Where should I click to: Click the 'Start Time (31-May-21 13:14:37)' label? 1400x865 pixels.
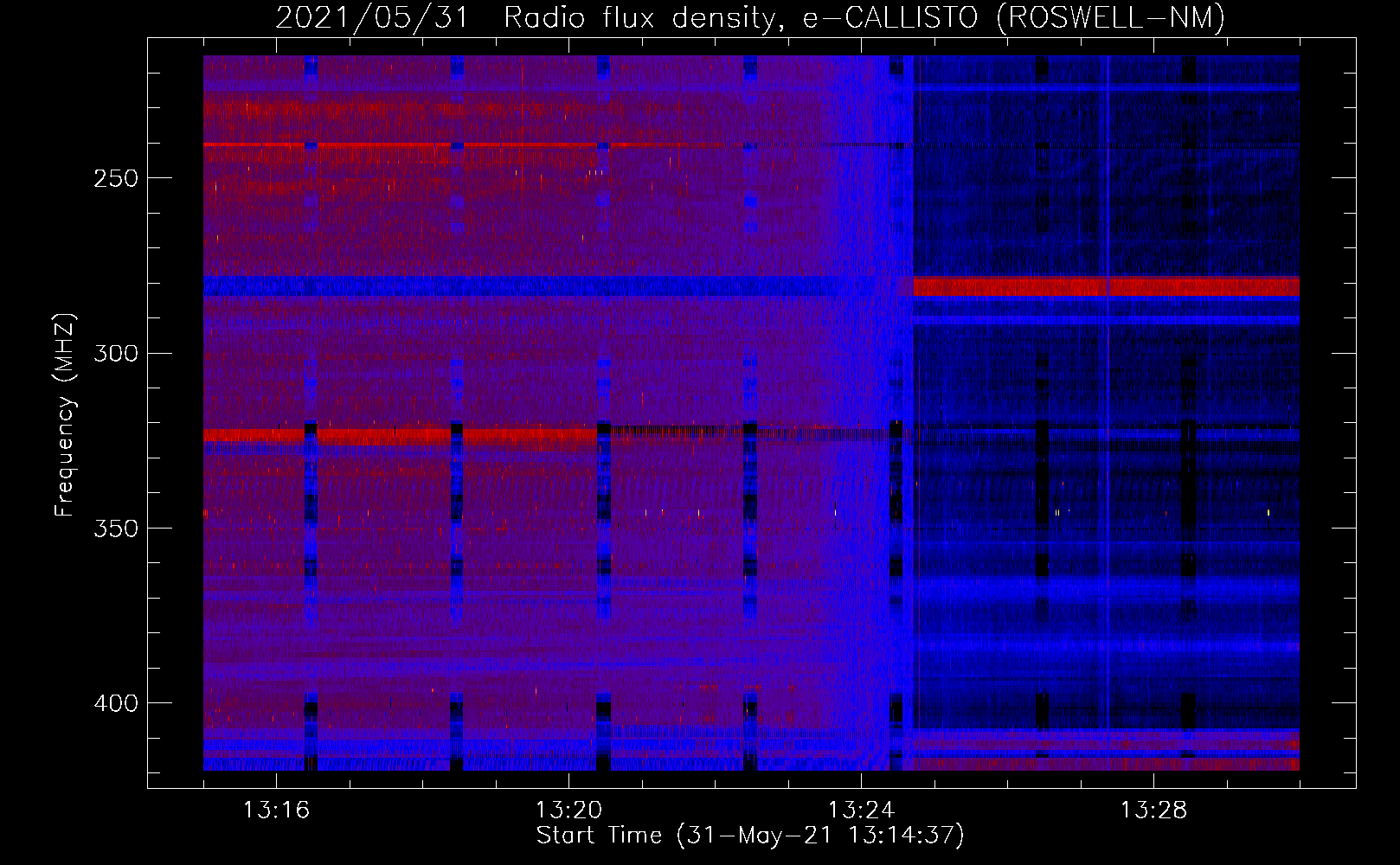(750, 836)
